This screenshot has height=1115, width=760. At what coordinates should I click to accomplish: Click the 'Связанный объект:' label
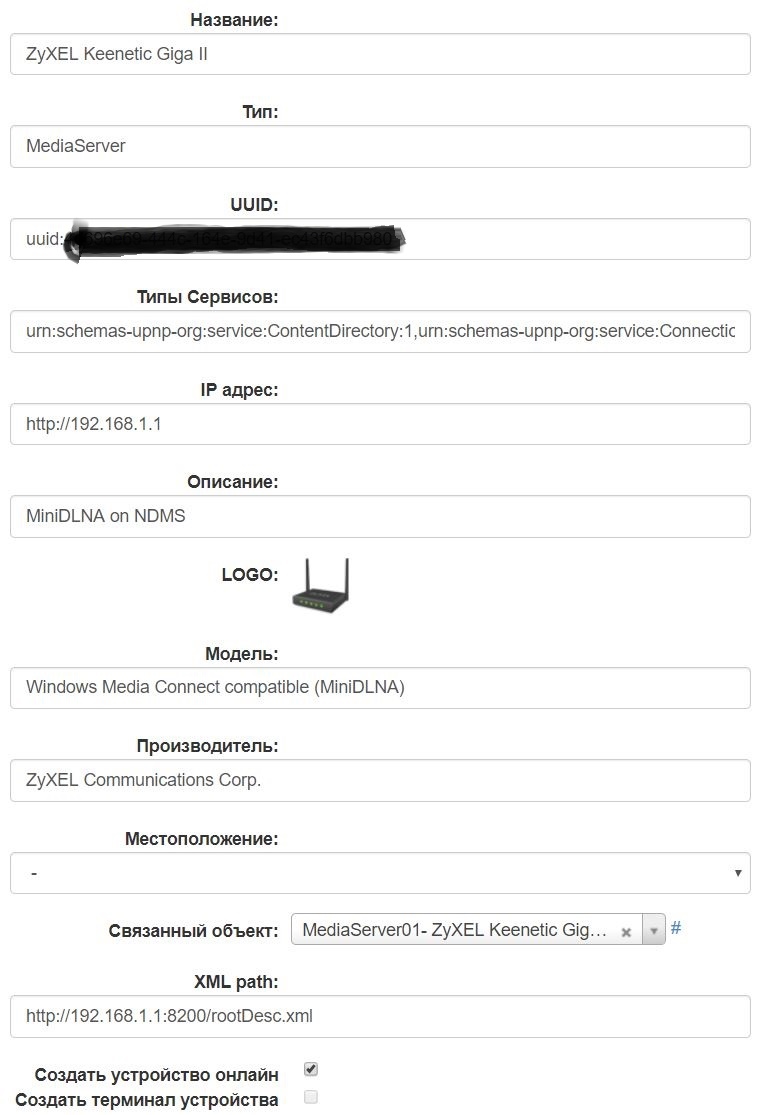point(194,931)
